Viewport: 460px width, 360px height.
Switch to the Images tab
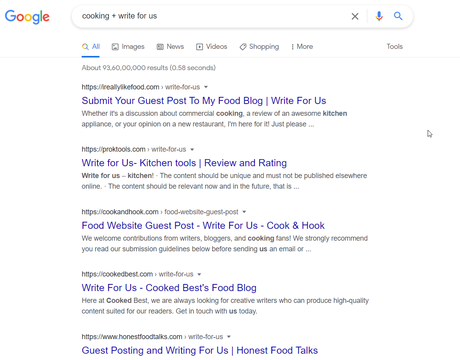coord(128,47)
